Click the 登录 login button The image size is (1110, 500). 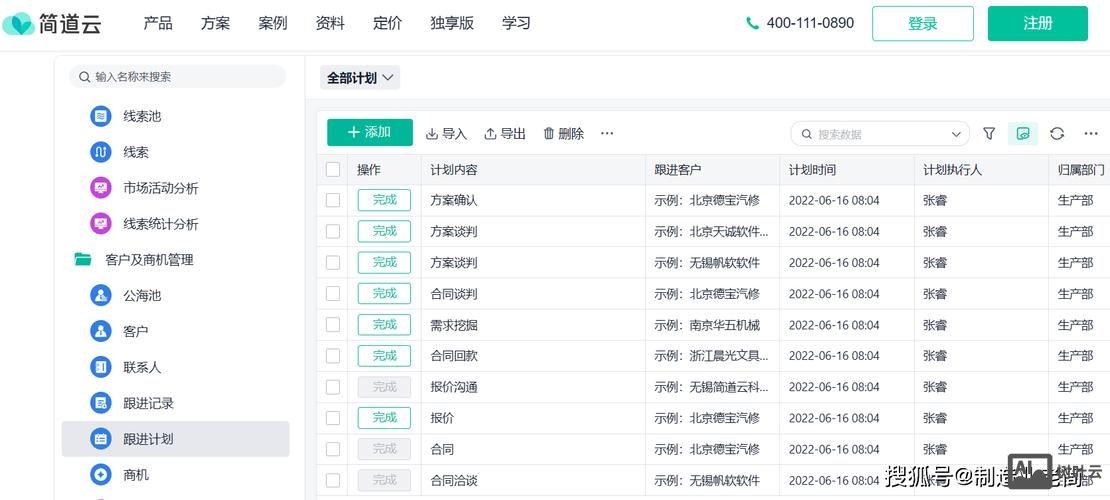coord(922,23)
